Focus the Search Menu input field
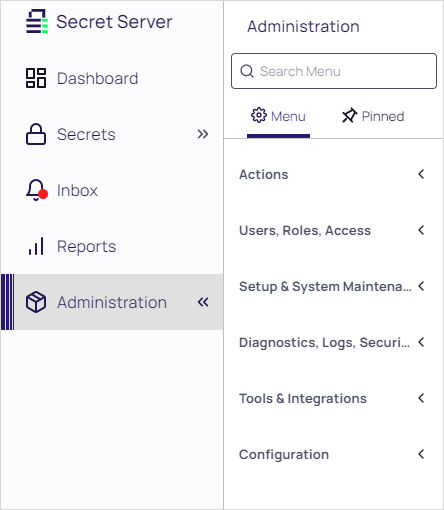The height and width of the screenshot is (510, 444). 334,71
